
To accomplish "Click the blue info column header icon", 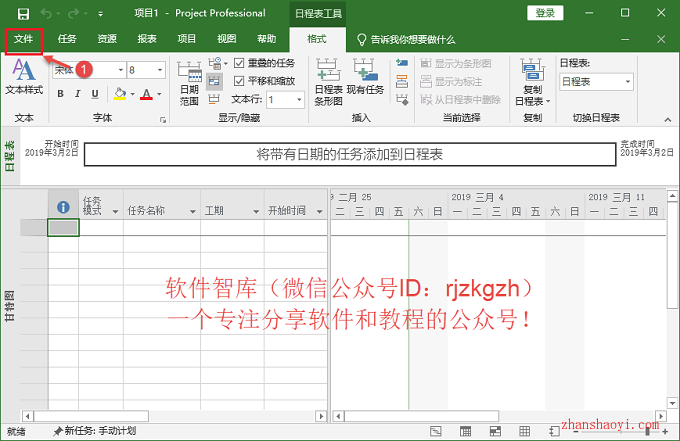I will (x=63, y=207).
